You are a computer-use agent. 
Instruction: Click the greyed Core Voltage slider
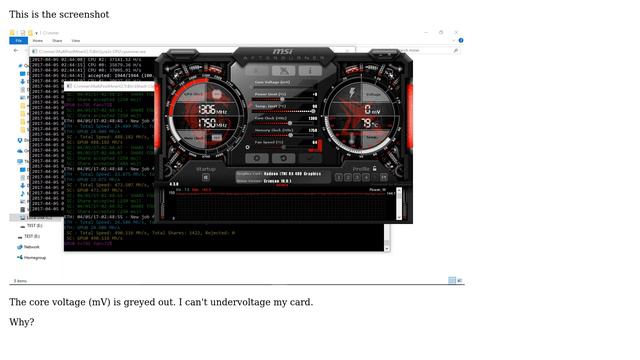[x=282, y=87]
